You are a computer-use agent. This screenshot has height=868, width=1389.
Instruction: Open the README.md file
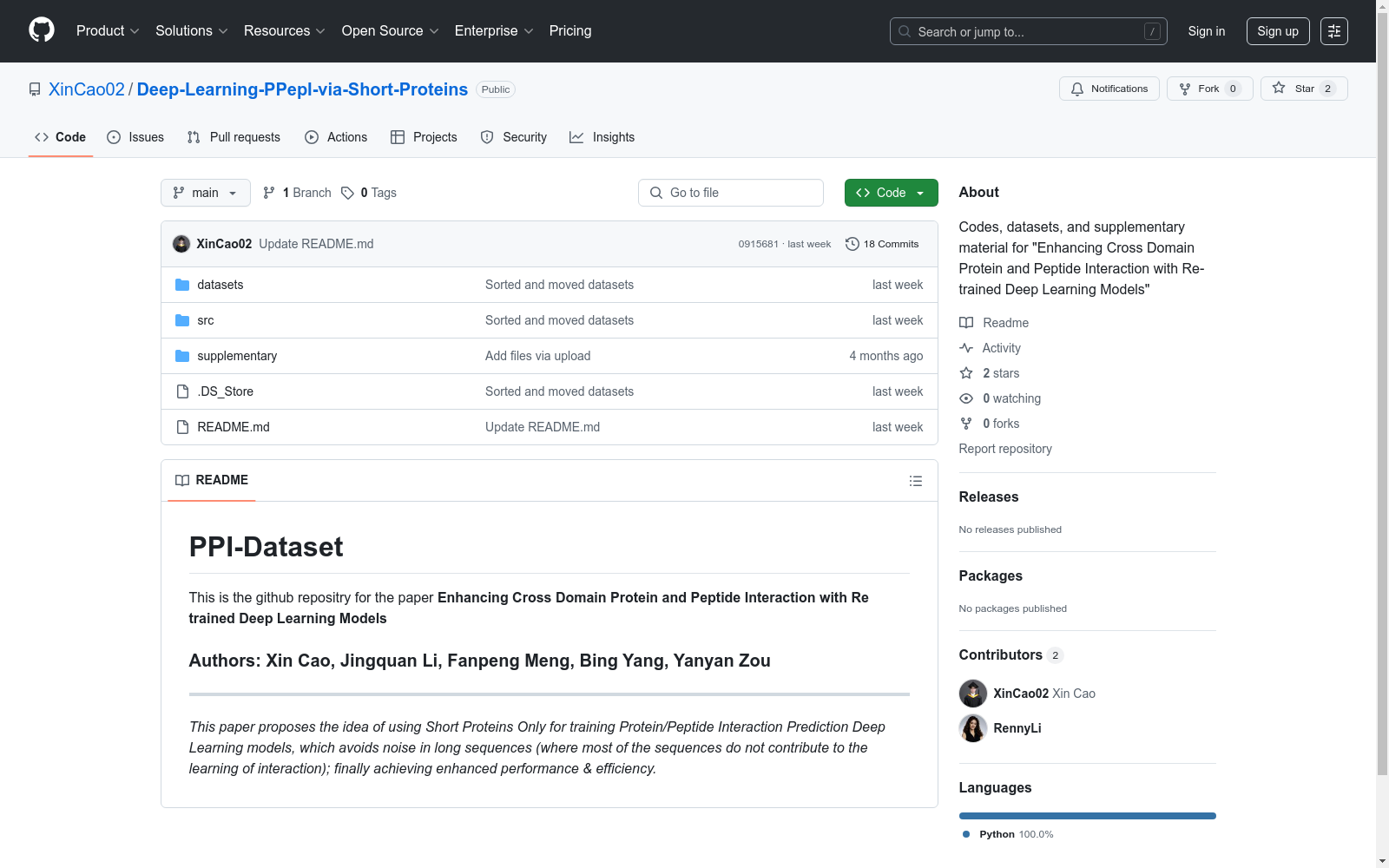[234, 427]
